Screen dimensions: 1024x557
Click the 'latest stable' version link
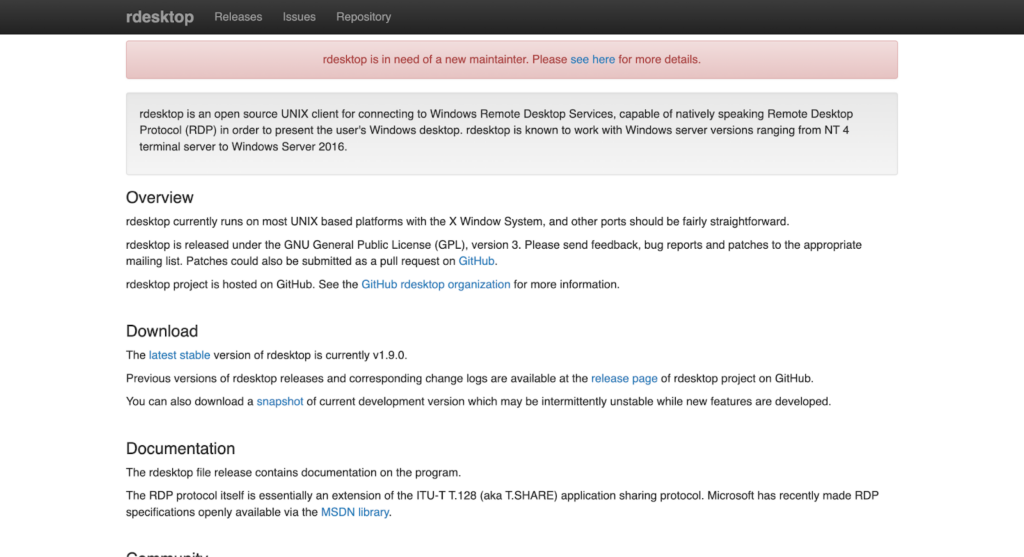click(x=180, y=355)
